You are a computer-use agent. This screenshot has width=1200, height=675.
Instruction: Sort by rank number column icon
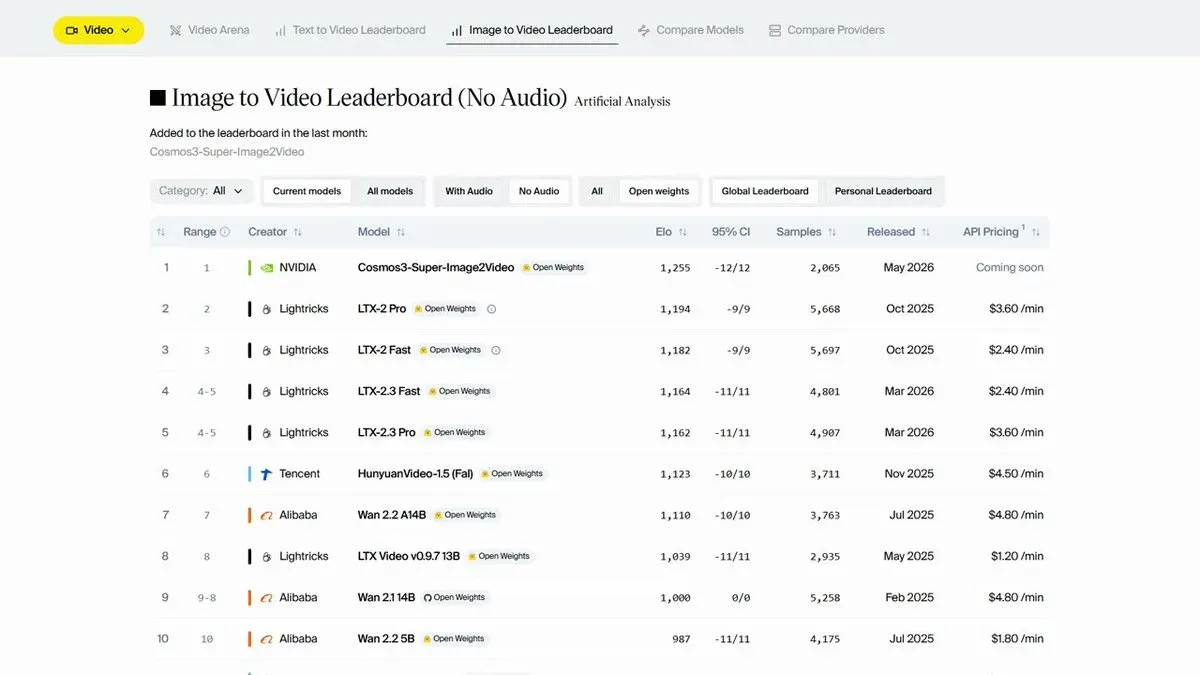[161, 232]
